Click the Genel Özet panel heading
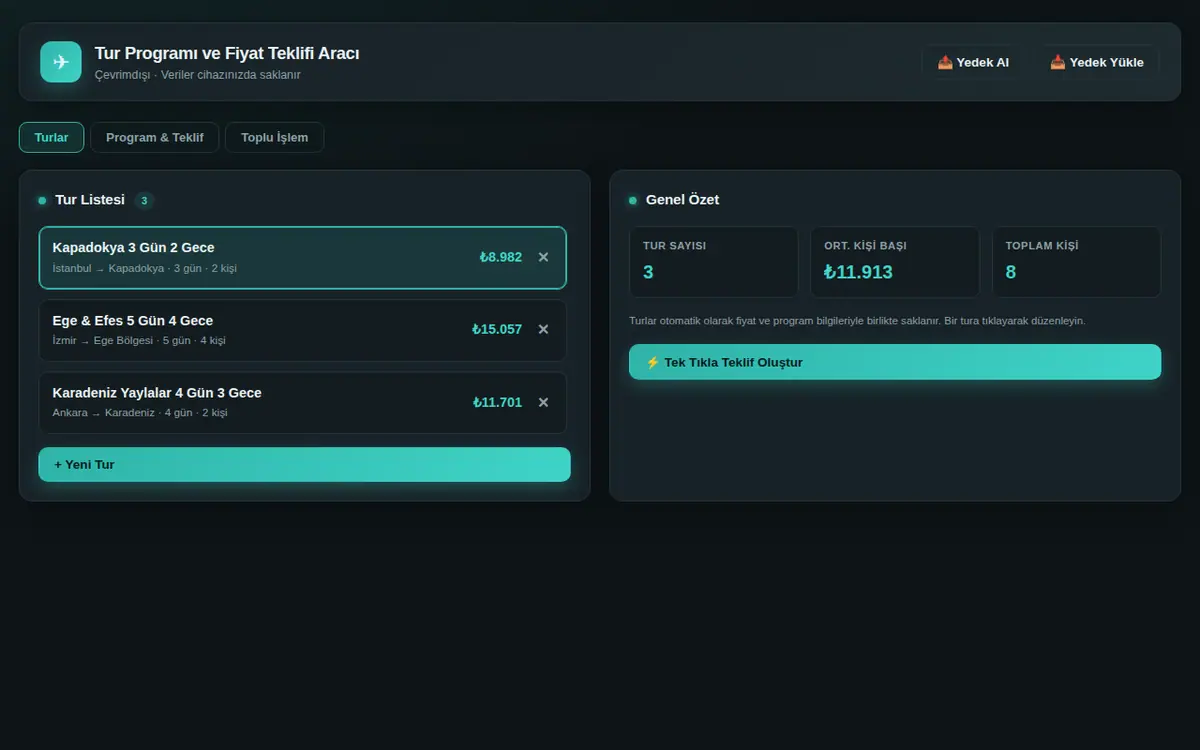1200x750 pixels. (x=682, y=200)
